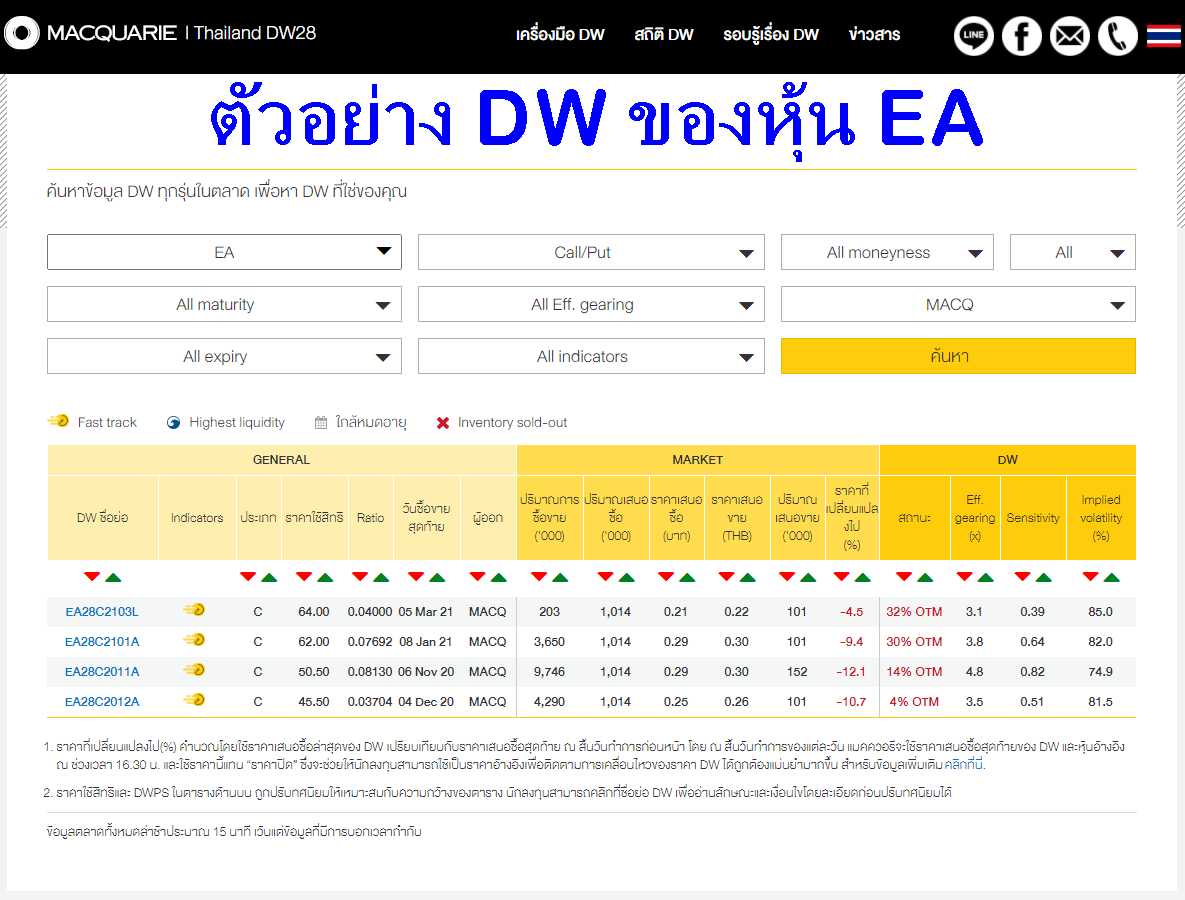Viewport: 1185px width, 900px height.
Task: Click the คลิกที่นี่ link in footnote
Action: [964, 765]
